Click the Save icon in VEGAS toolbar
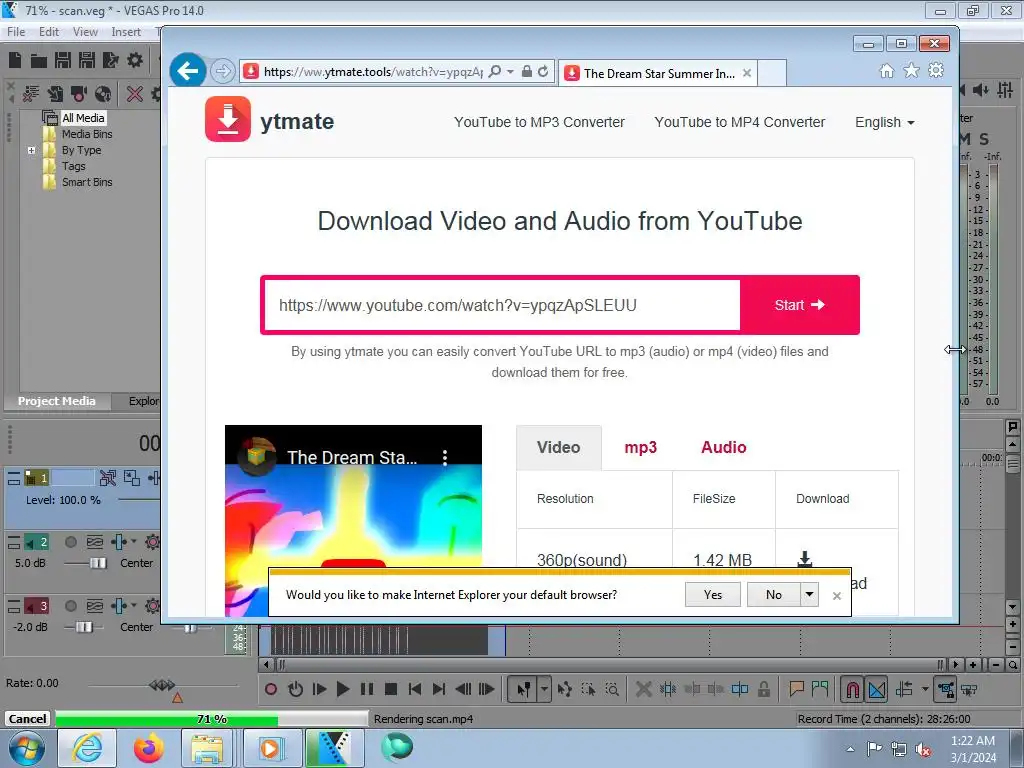Viewport: 1024px width, 768px height. 63,60
